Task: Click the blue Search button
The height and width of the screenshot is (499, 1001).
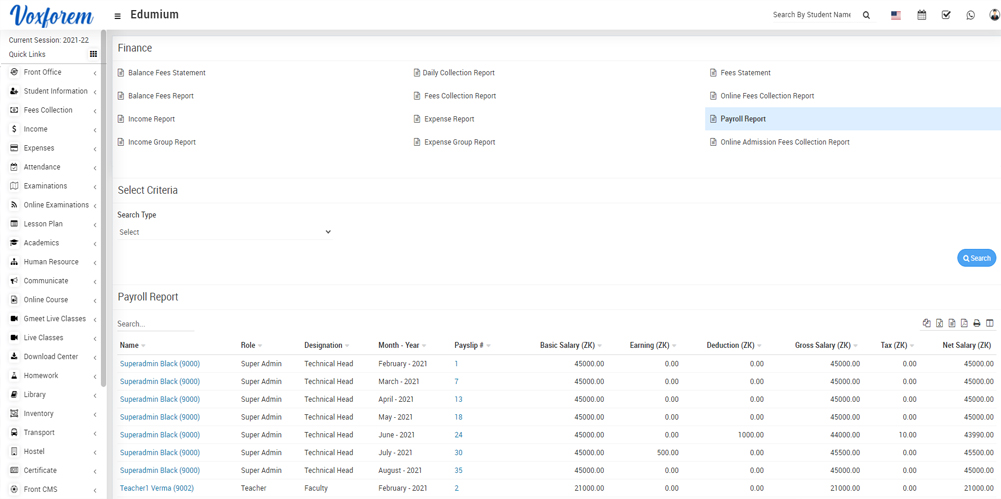Action: 976,258
